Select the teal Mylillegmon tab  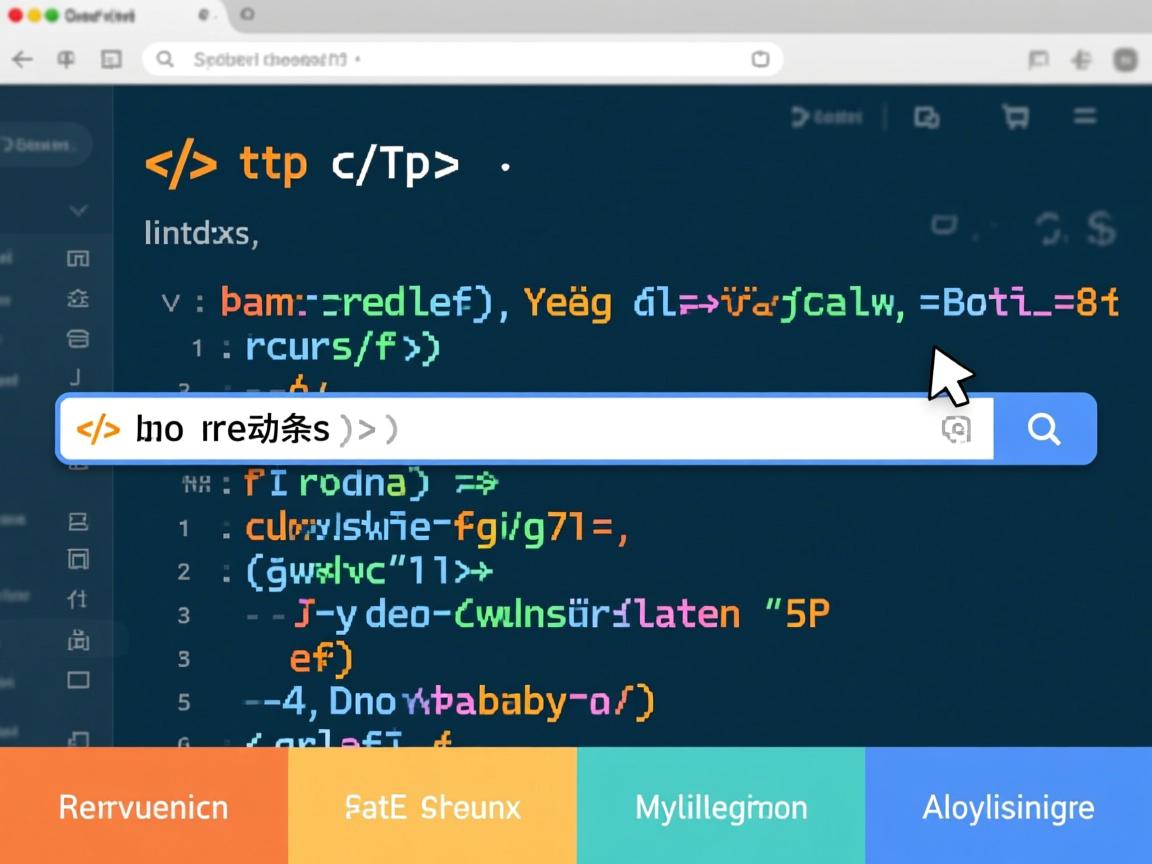coord(720,806)
